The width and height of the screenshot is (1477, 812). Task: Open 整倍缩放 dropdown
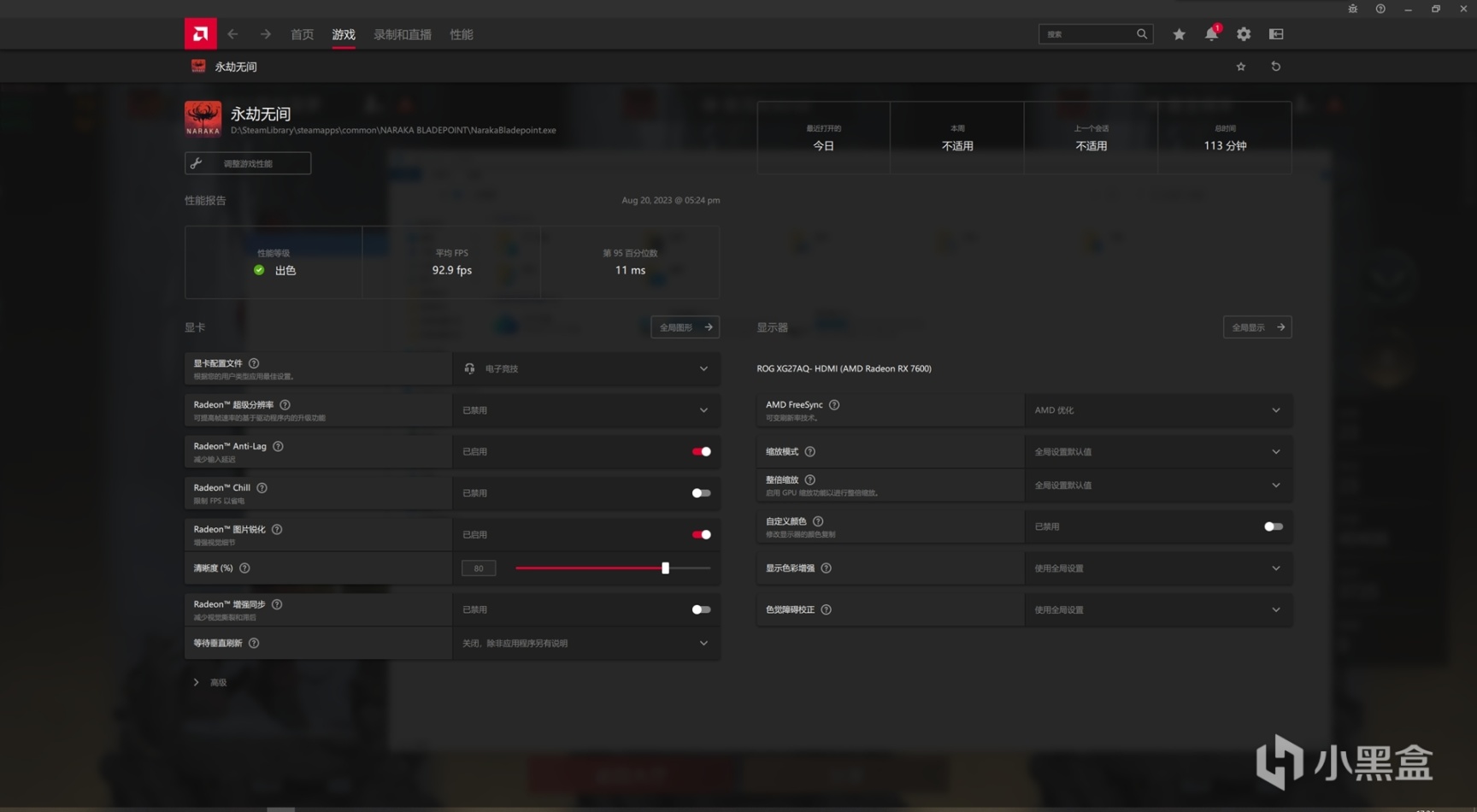pyautogui.click(x=1158, y=485)
